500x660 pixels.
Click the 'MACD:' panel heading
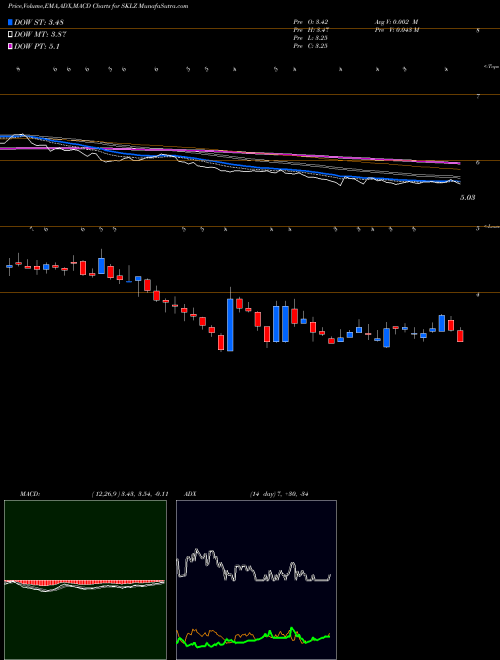[30, 494]
